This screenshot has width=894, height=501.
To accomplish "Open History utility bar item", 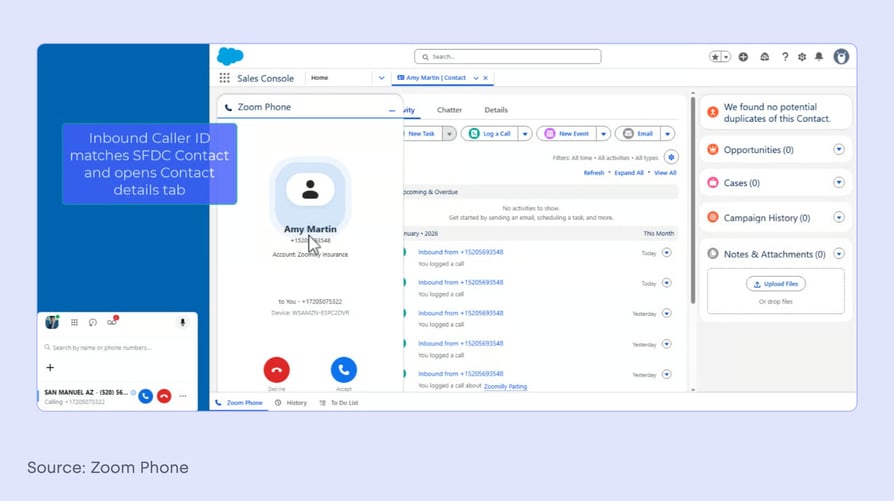I will (291, 402).
